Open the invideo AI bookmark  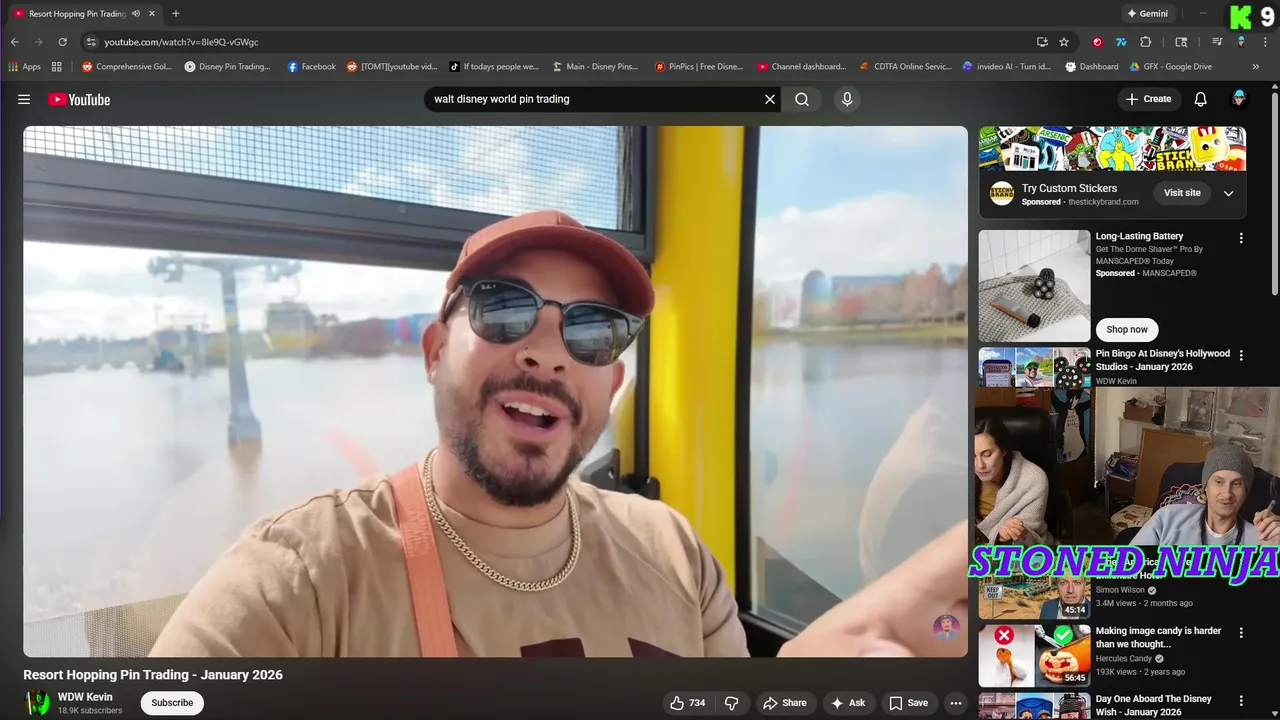pyautogui.click(x=1006, y=67)
